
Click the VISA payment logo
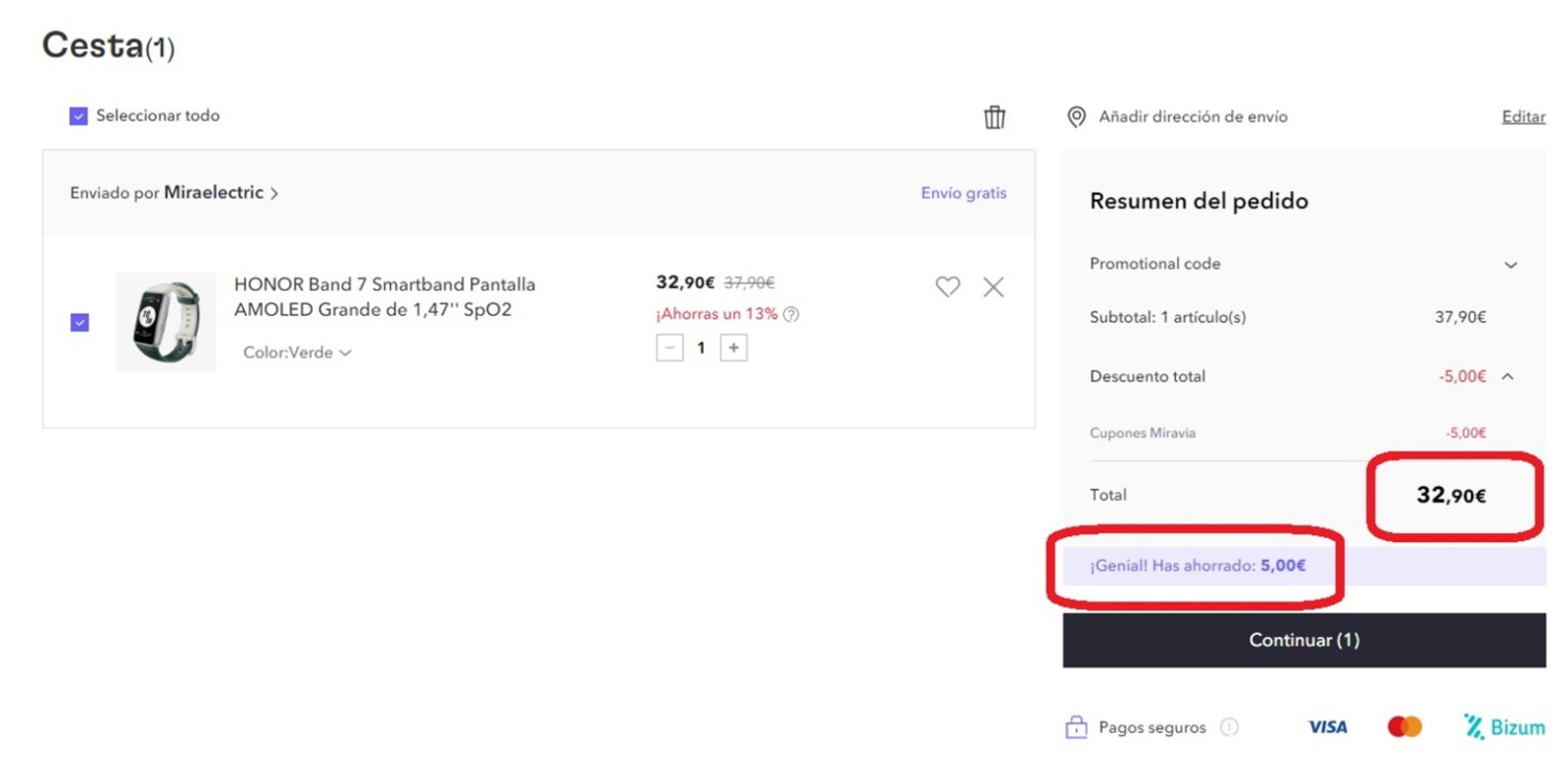1328,727
